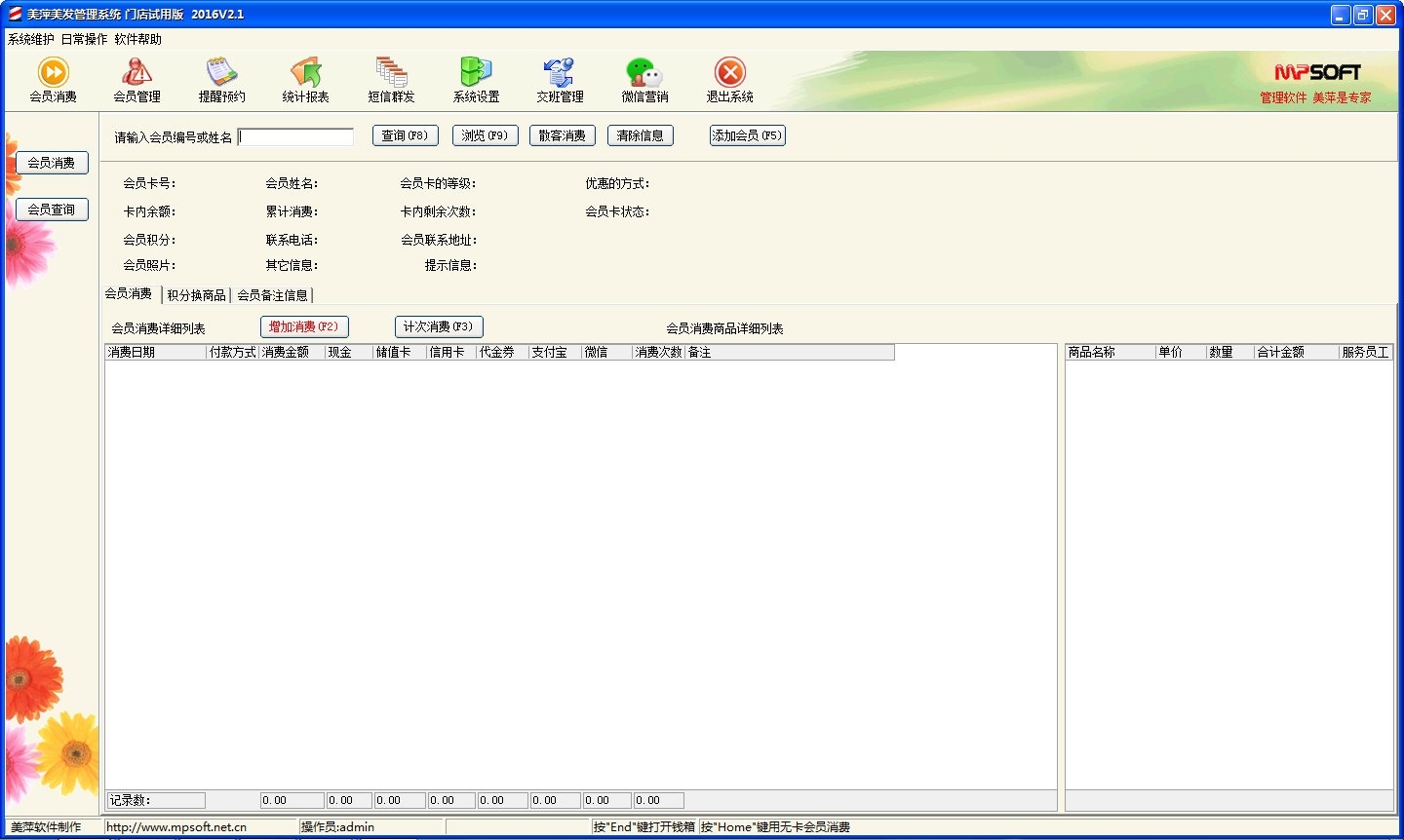
Task: Click the 商品名称 column header
Action: (1111, 352)
